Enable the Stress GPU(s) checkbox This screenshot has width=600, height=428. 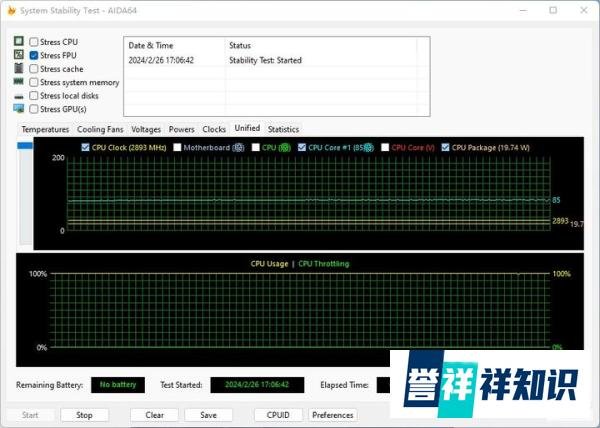pyautogui.click(x=34, y=109)
